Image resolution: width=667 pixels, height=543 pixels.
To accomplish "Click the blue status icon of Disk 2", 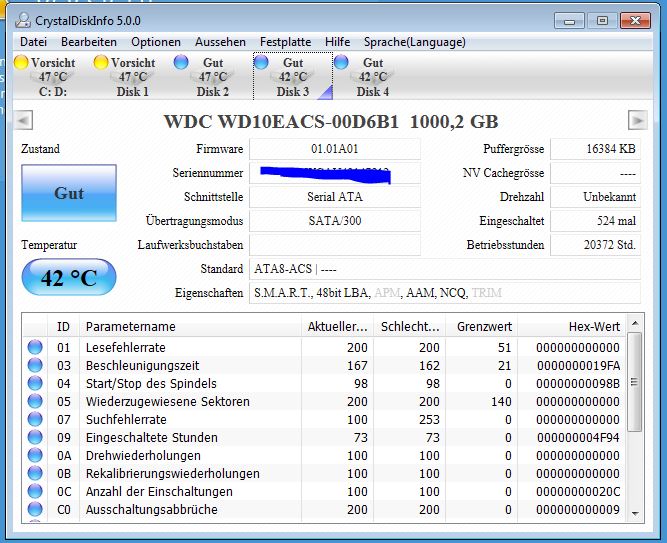I will click(181, 62).
